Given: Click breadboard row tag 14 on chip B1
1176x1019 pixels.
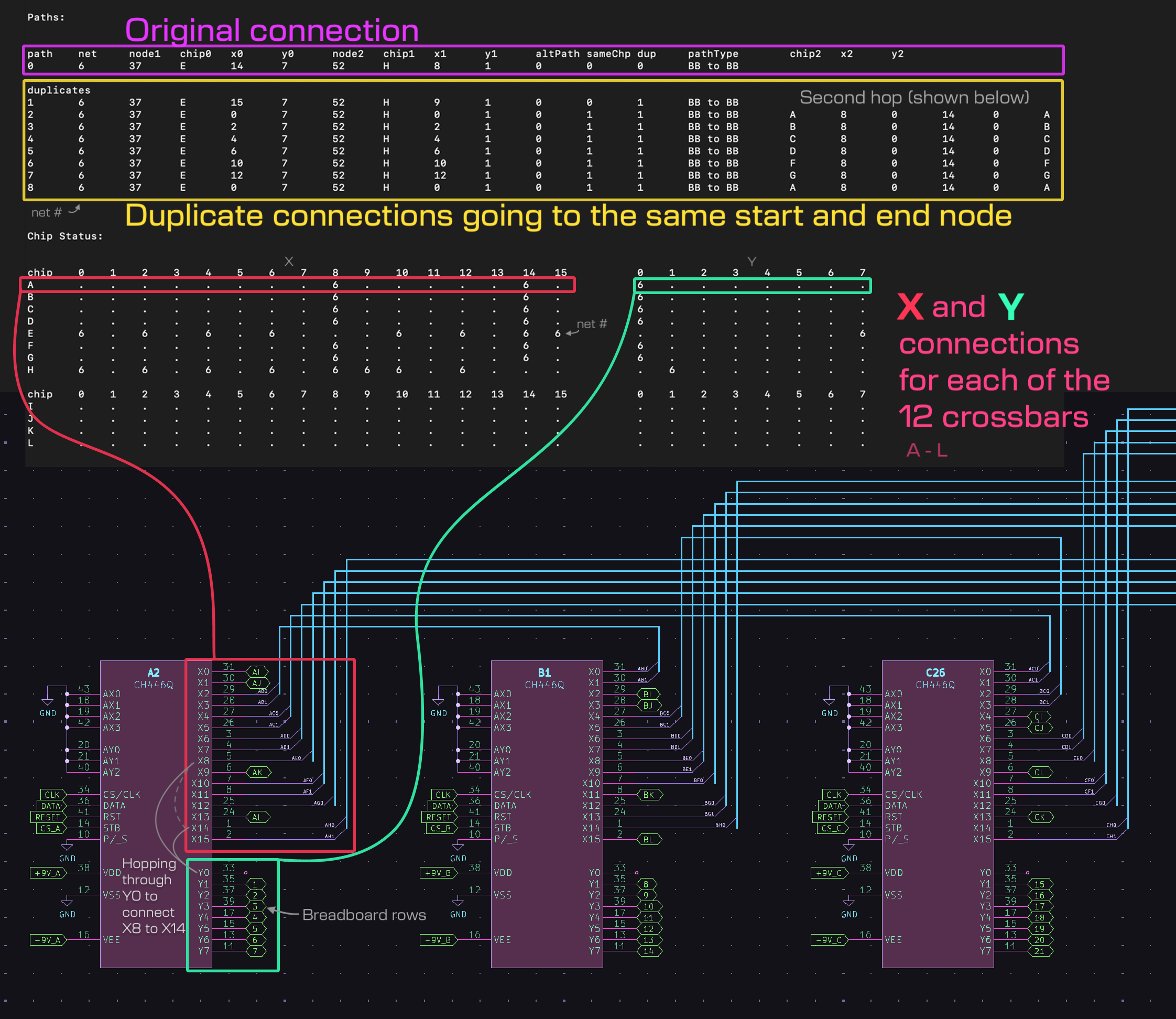Looking at the screenshot, I should tap(649, 951).
